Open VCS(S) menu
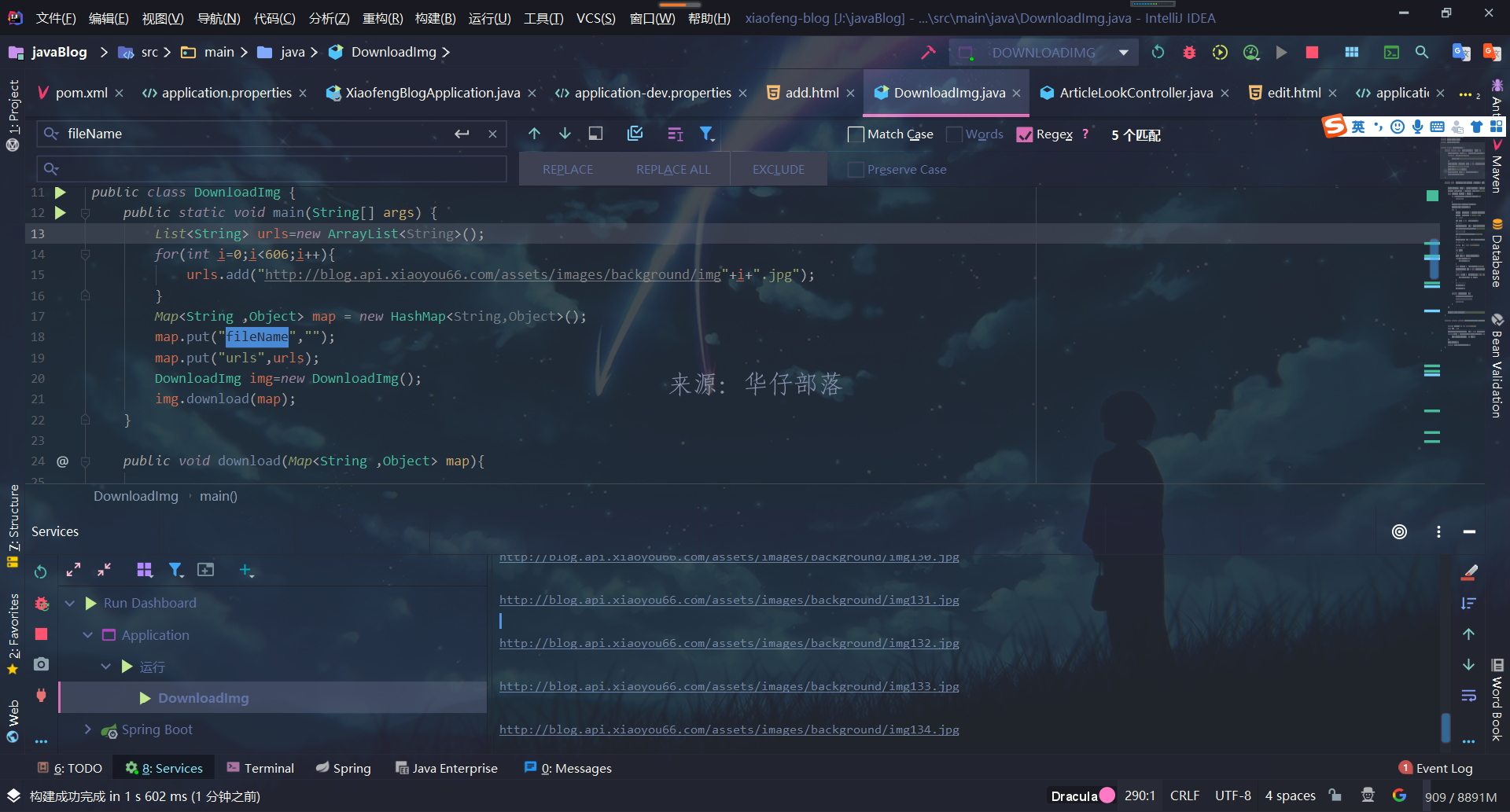The height and width of the screenshot is (812, 1510). pyautogui.click(x=596, y=18)
